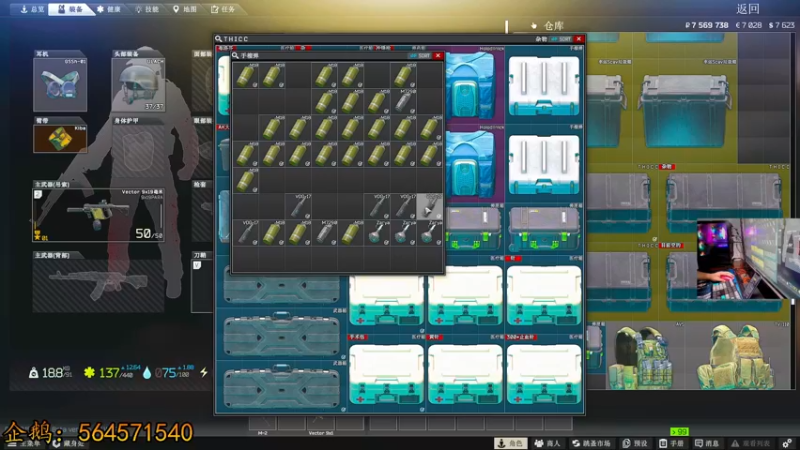Click the 刀鞘 melee slot
Screen dimensions: 800x450
coord(202,285)
